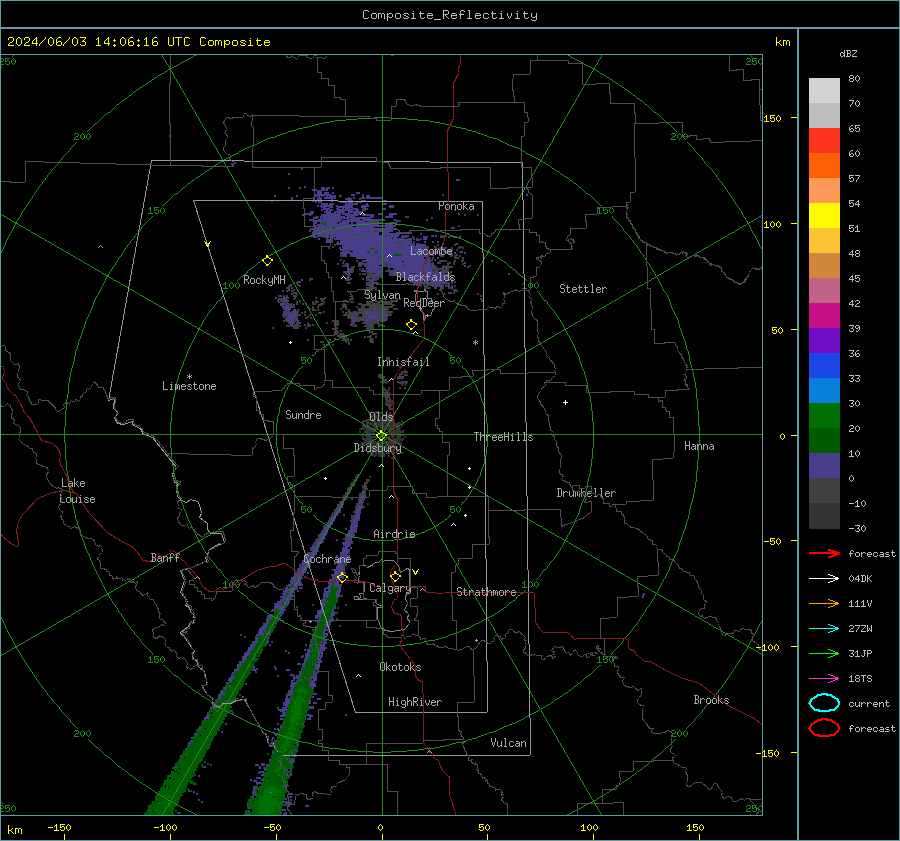900x841 pixels.
Task: Click the Limestone label
Action: tap(189, 386)
